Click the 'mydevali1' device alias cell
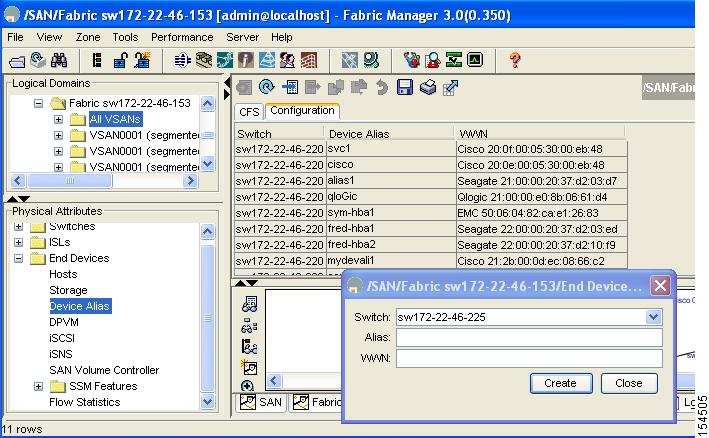Image resolution: width=709 pixels, height=438 pixels. pos(391,261)
